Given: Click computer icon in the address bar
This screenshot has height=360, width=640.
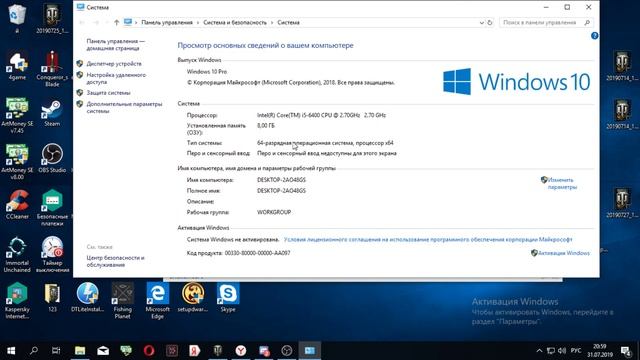Looking at the screenshot, I should (128, 22).
